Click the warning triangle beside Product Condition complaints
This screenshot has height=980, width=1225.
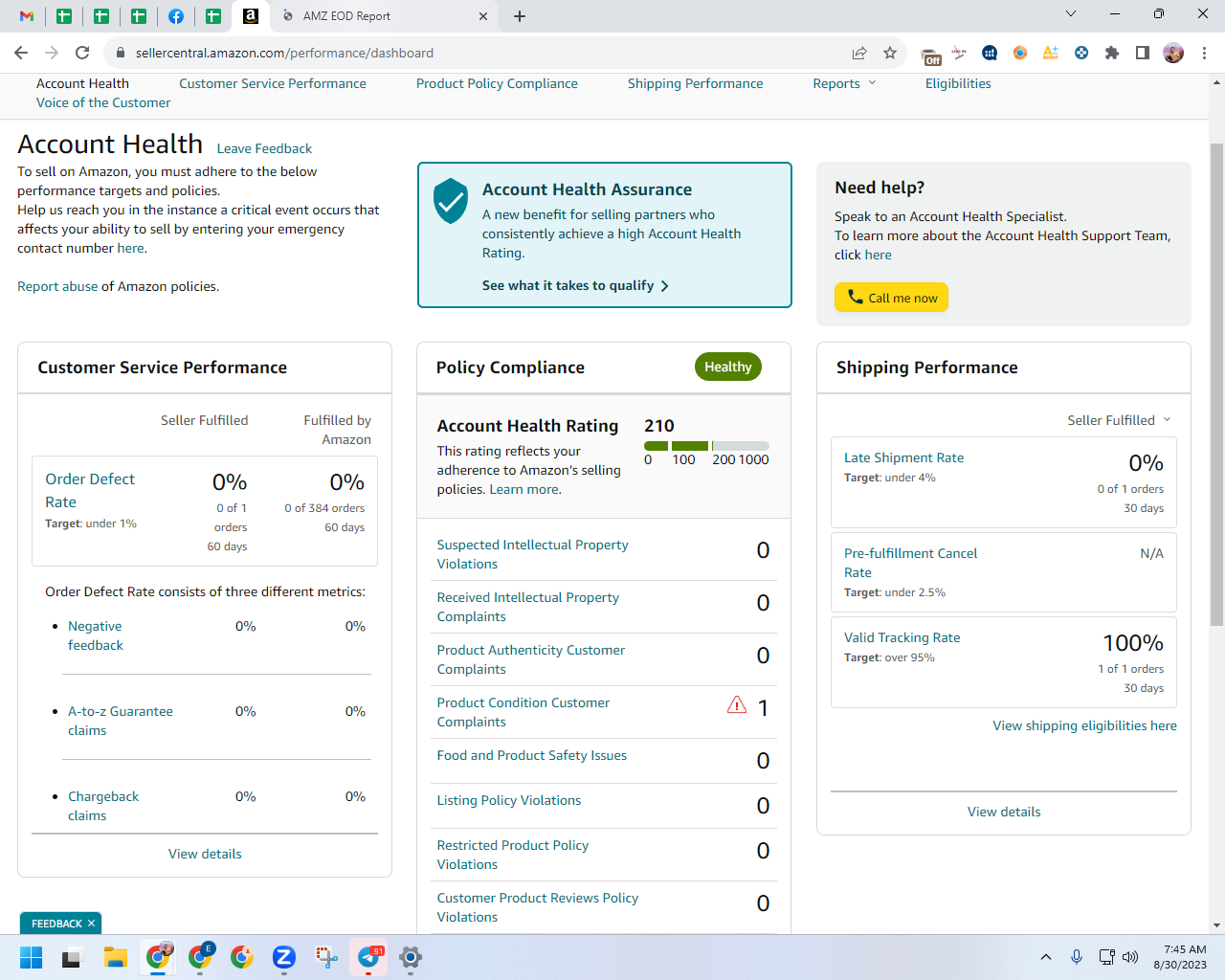click(x=737, y=705)
